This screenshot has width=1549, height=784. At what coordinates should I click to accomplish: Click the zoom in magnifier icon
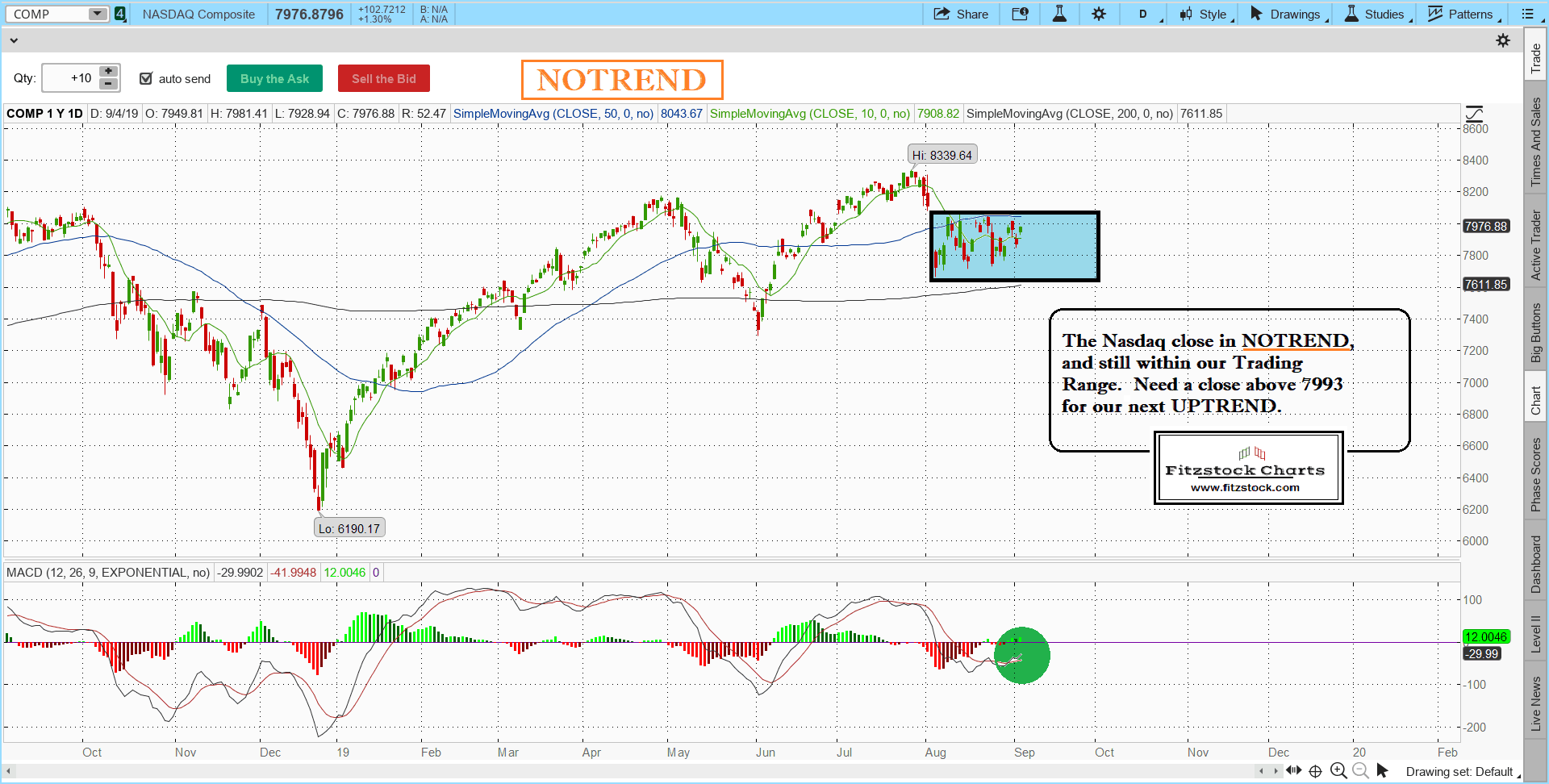[x=1338, y=770]
